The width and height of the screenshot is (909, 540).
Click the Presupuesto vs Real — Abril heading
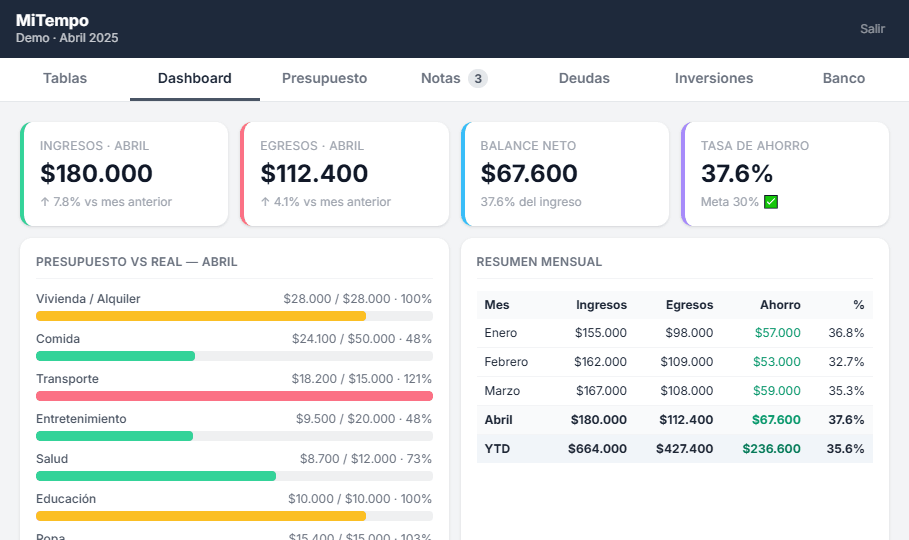[137, 262]
